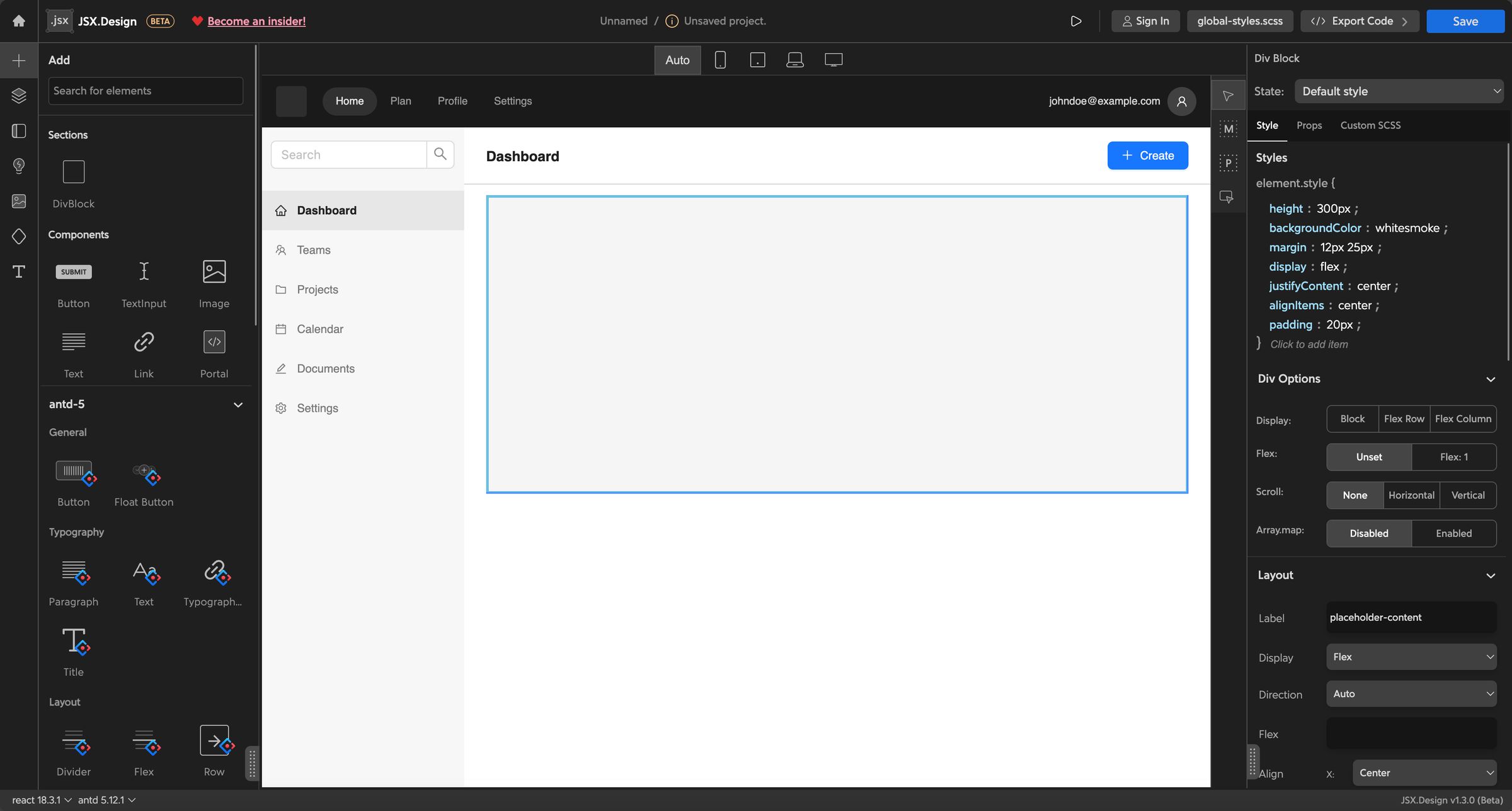Click the Save button
Image resolution: width=1512 pixels, height=811 pixels.
click(1465, 21)
